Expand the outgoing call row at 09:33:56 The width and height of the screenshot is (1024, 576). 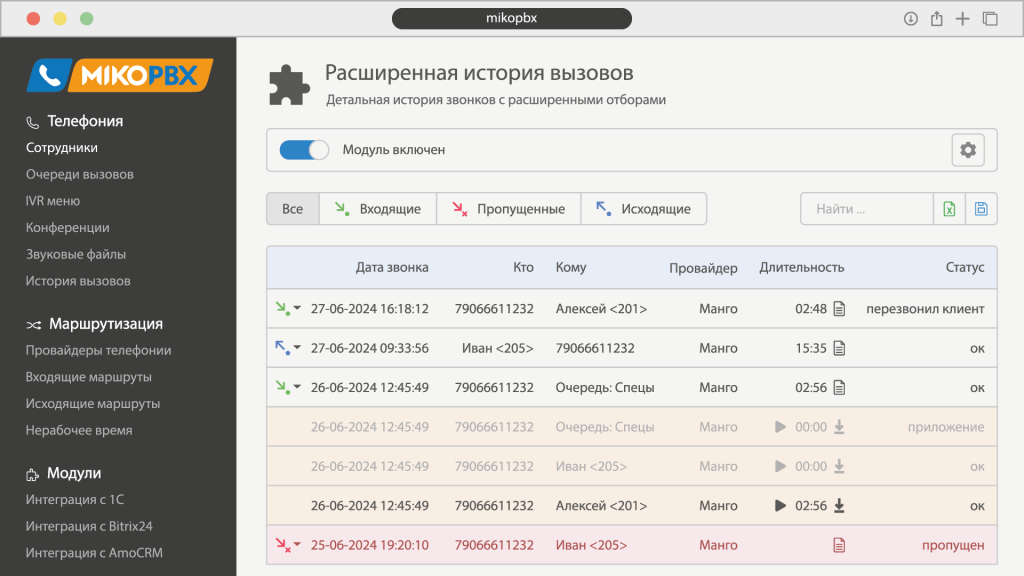click(288, 349)
